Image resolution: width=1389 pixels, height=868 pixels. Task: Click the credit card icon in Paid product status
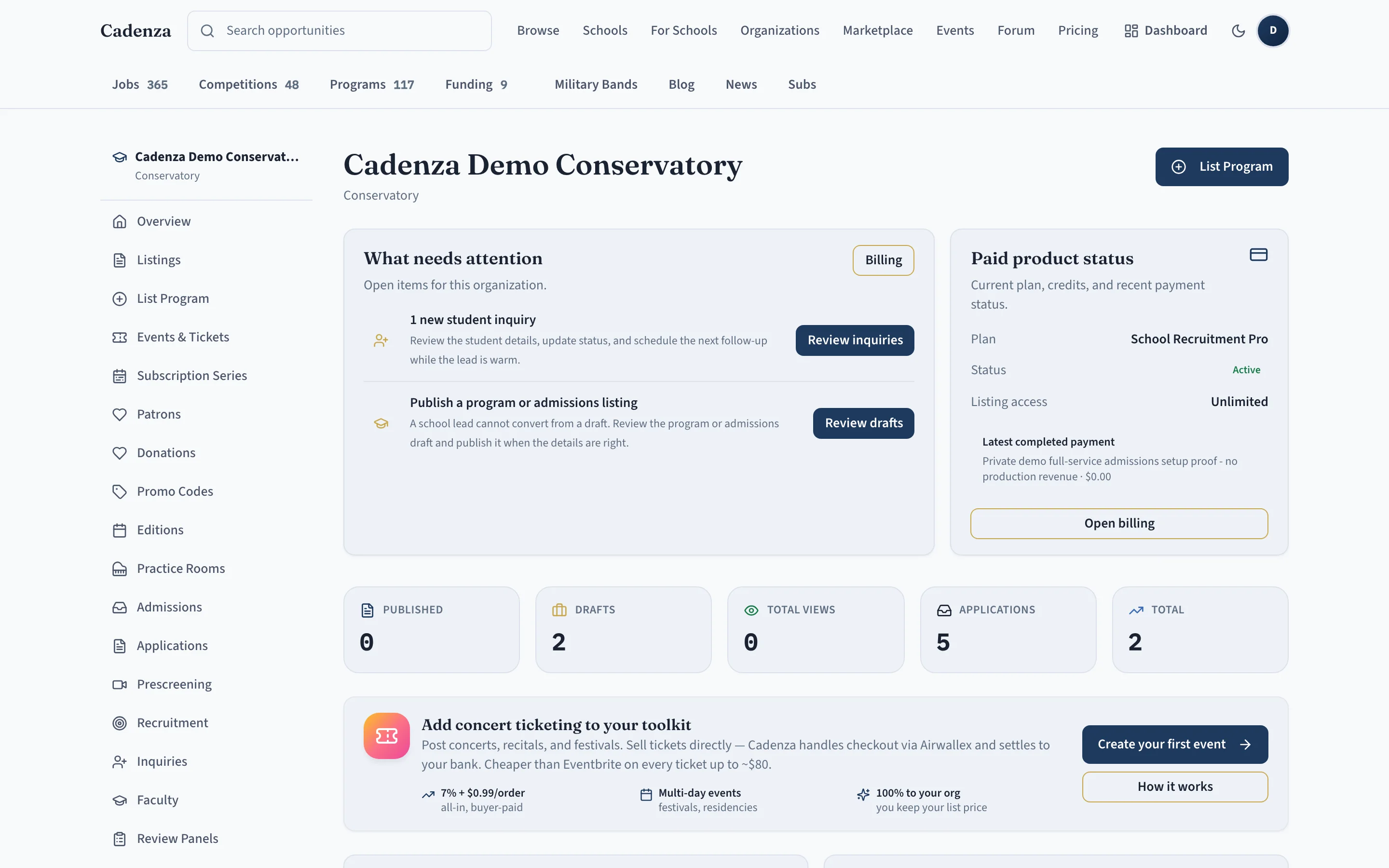[1258, 254]
